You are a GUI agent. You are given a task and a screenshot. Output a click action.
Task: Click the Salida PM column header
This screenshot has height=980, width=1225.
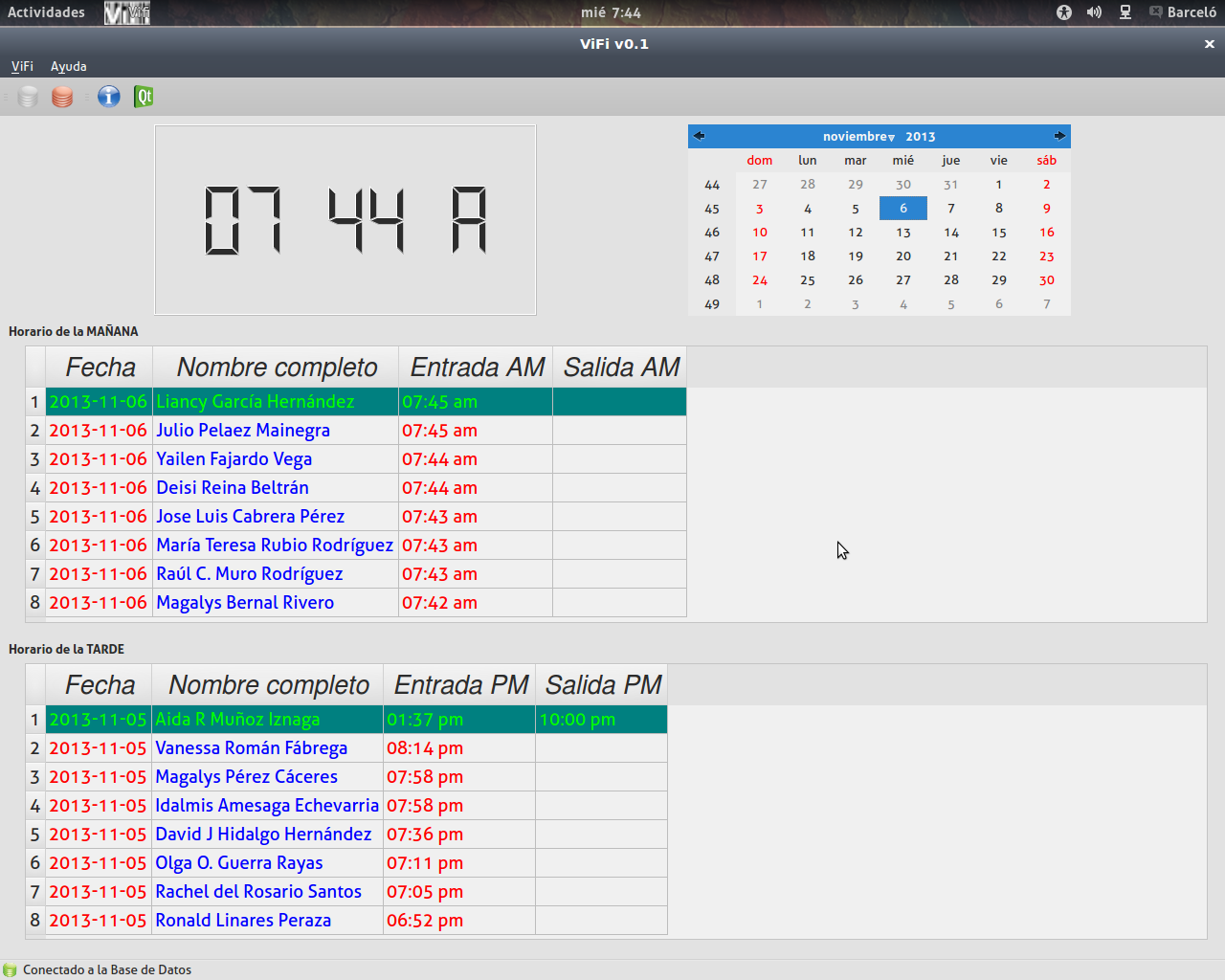602,685
